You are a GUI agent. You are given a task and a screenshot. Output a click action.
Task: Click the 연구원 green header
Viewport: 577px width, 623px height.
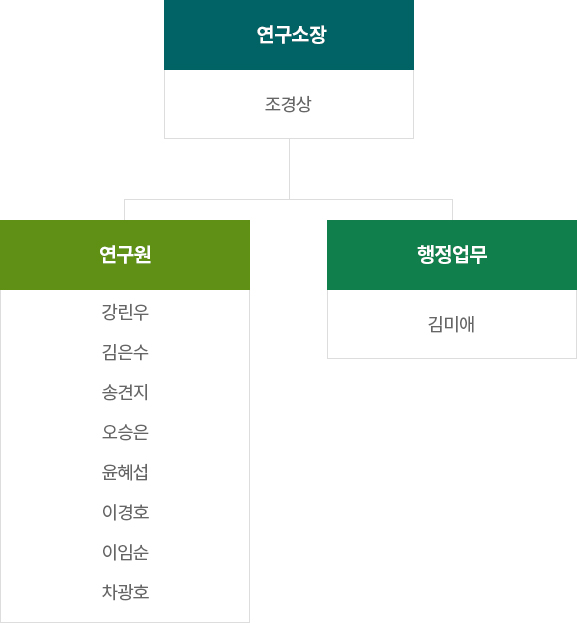pos(125,255)
